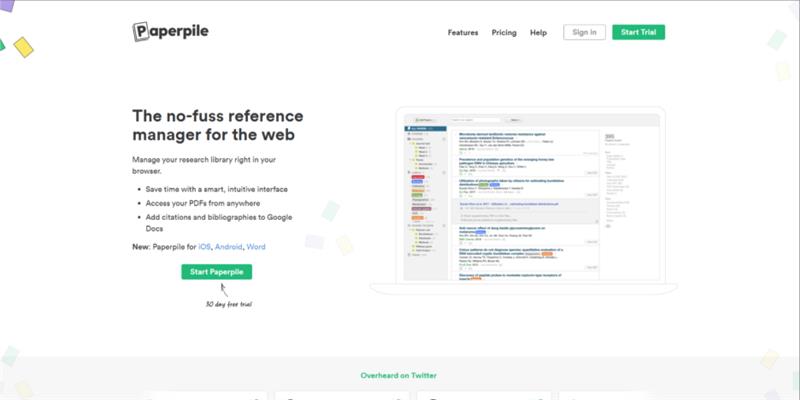Click the '30 day free trial' handwritten note
The image size is (800, 400).
(x=228, y=303)
